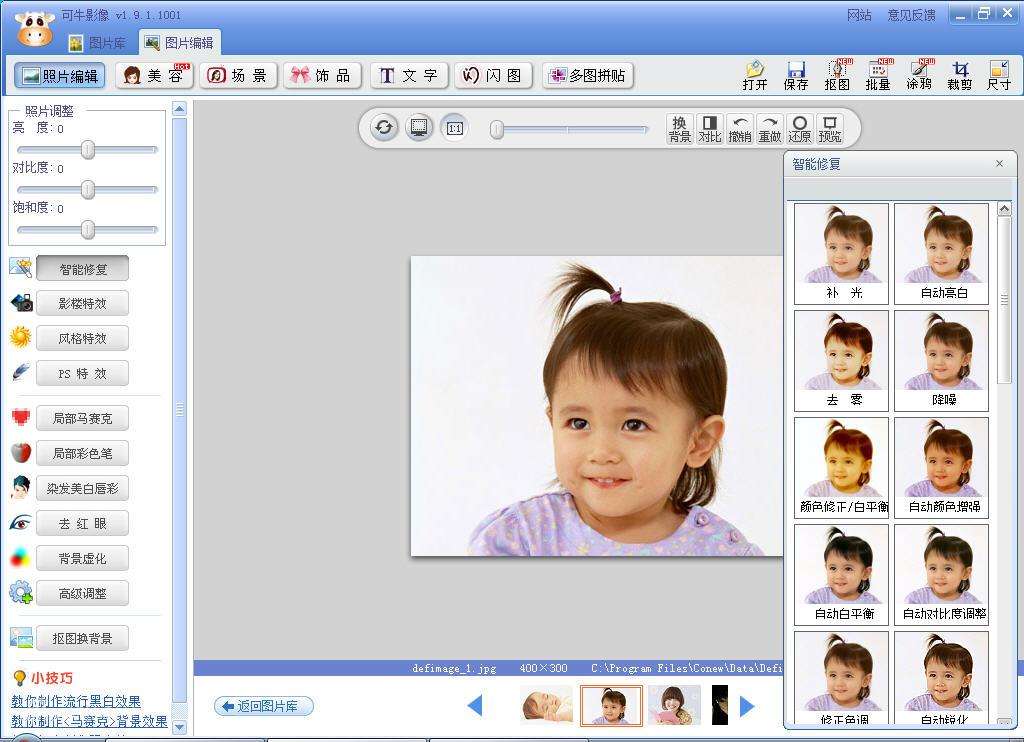Click 换背景 change background icon
The image size is (1024, 742).
(x=679, y=129)
